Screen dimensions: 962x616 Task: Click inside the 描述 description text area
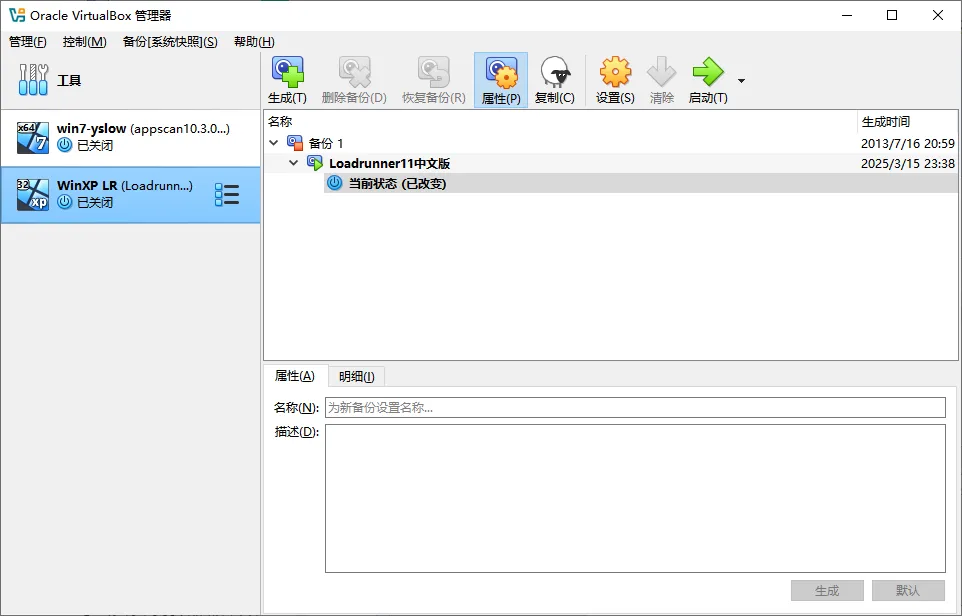(634, 498)
